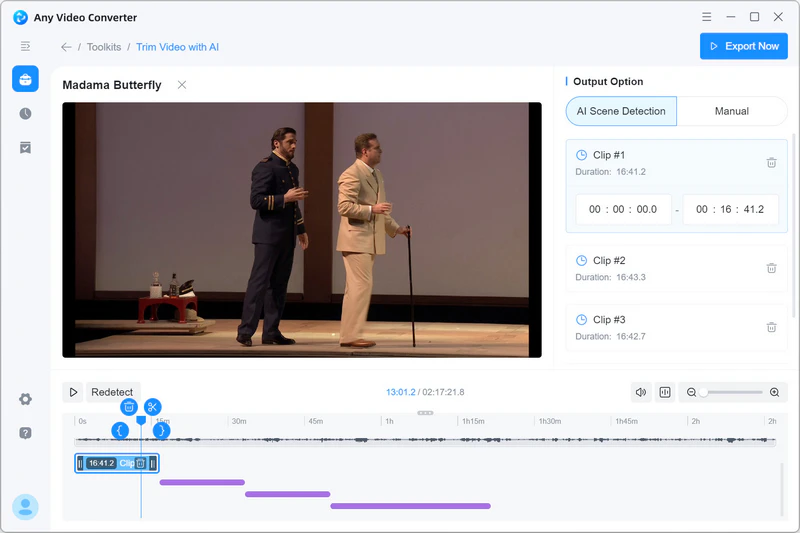The image size is (800, 533).
Task: Set clip start with left bracket icon
Action: pos(120,430)
